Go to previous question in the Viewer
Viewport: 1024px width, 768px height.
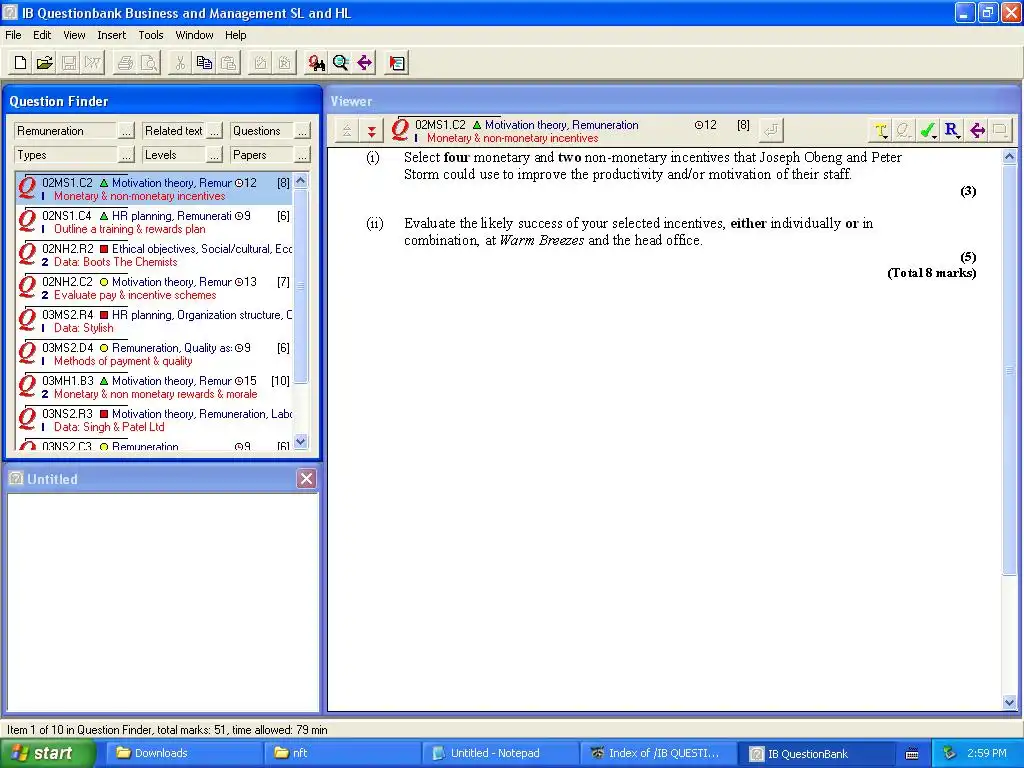click(x=347, y=131)
